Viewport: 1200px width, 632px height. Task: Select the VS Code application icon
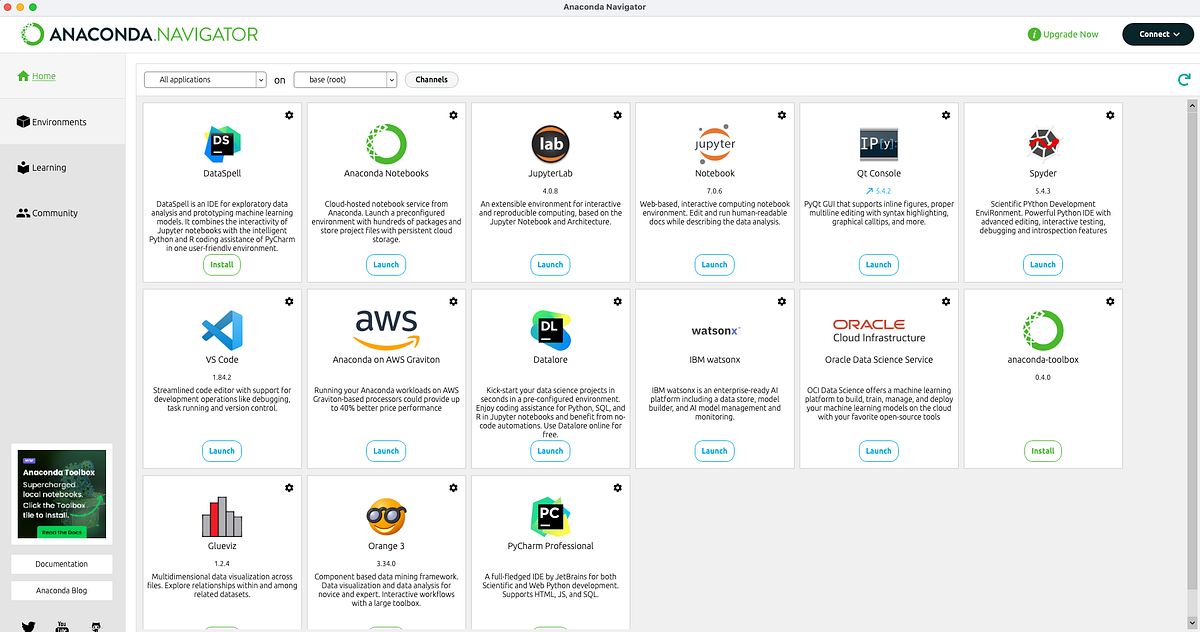pos(221,332)
